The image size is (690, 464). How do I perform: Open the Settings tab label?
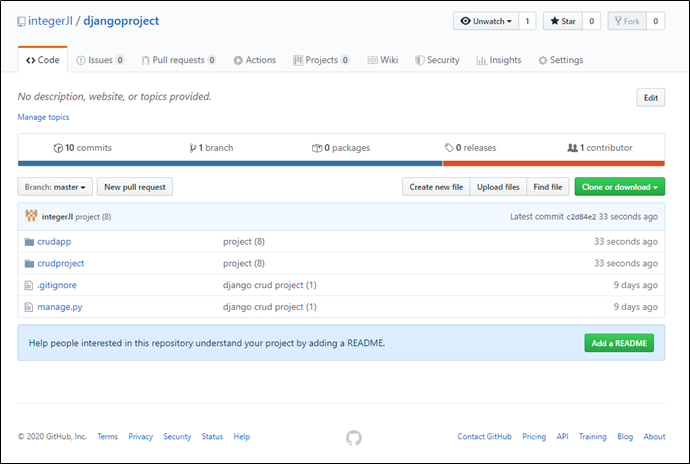566,60
